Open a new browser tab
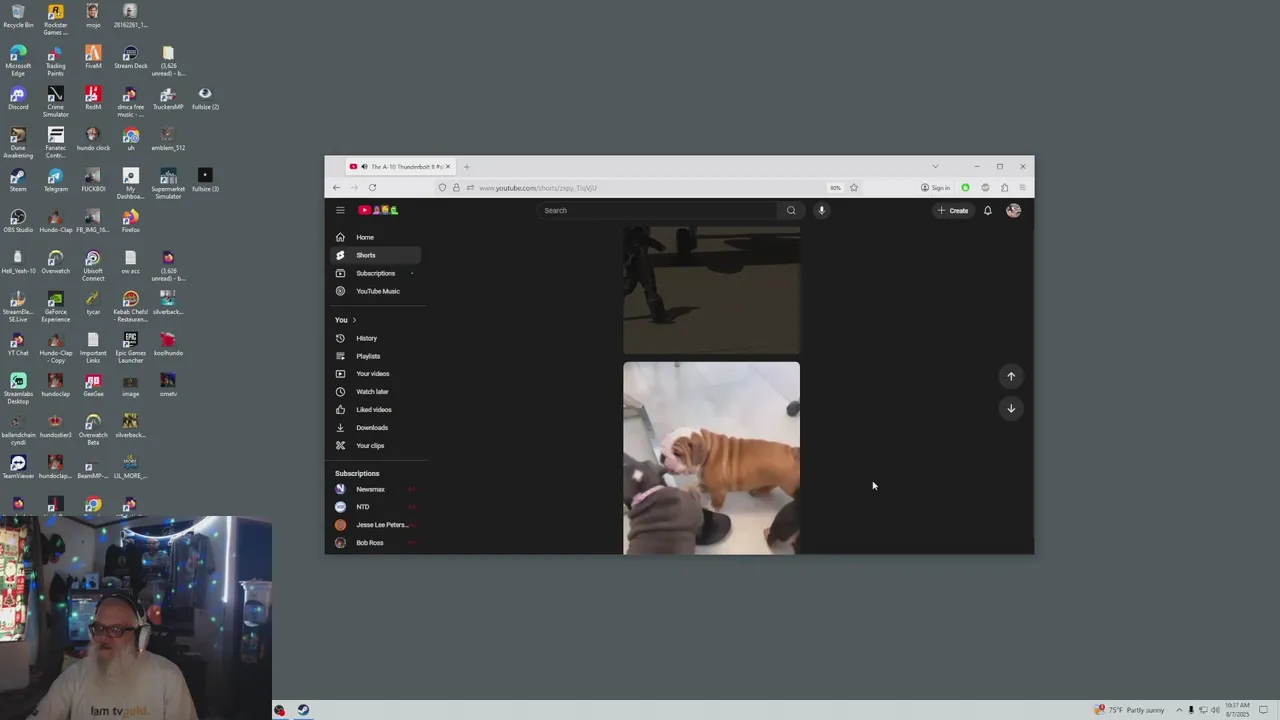The height and width of the screenshot is (720, 1280). (466, 167)
